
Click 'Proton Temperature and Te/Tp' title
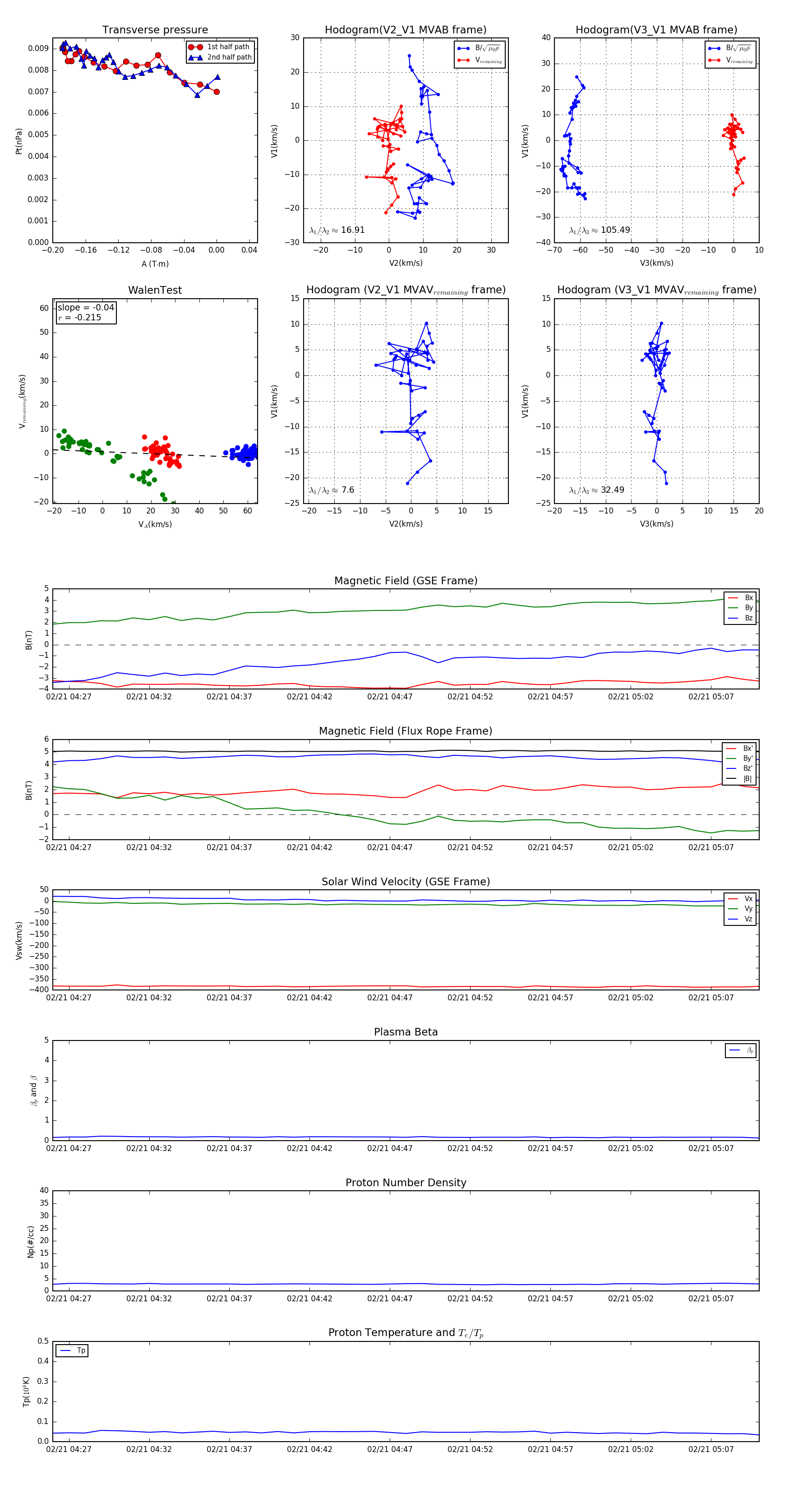point(406,1333)
